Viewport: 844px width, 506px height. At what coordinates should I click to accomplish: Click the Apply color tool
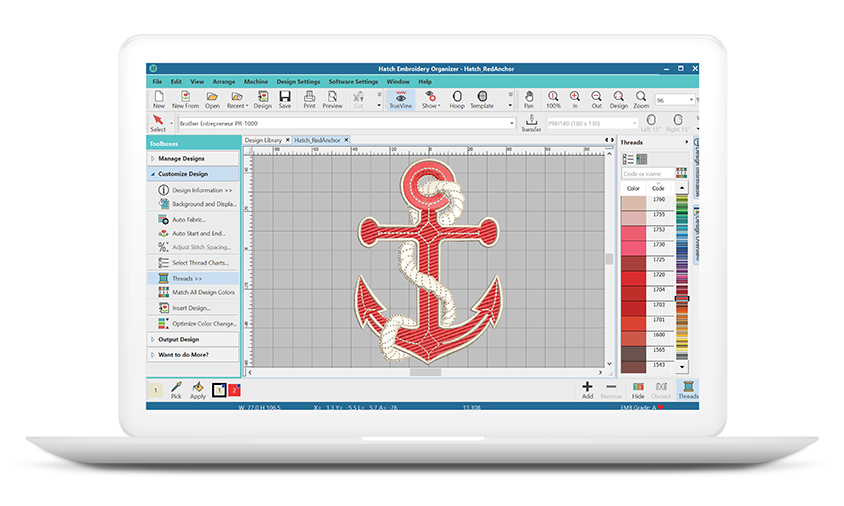pos(198,390)
